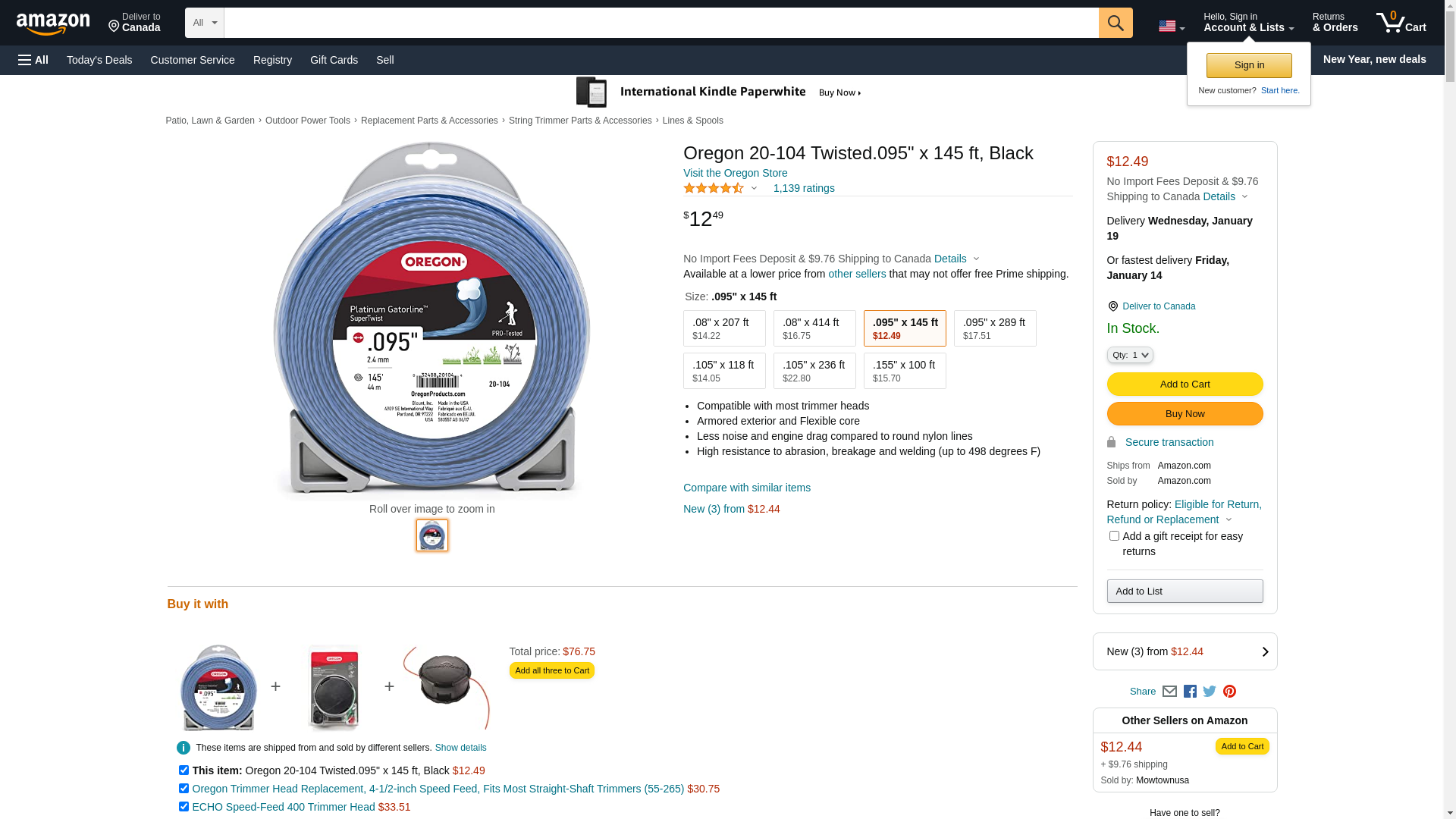This screenshot has height=819, width=1456.
Task: Uncheck Oregon Trimmer Head Replacement checkbox
Action: (184, 789)
